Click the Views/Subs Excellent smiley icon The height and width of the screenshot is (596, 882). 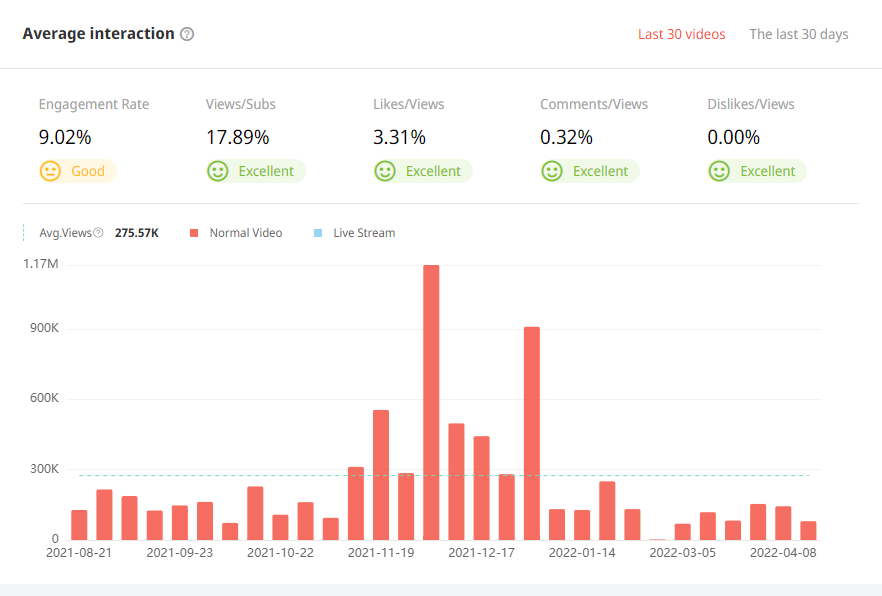pyautogui.click(x=217, y=171)
